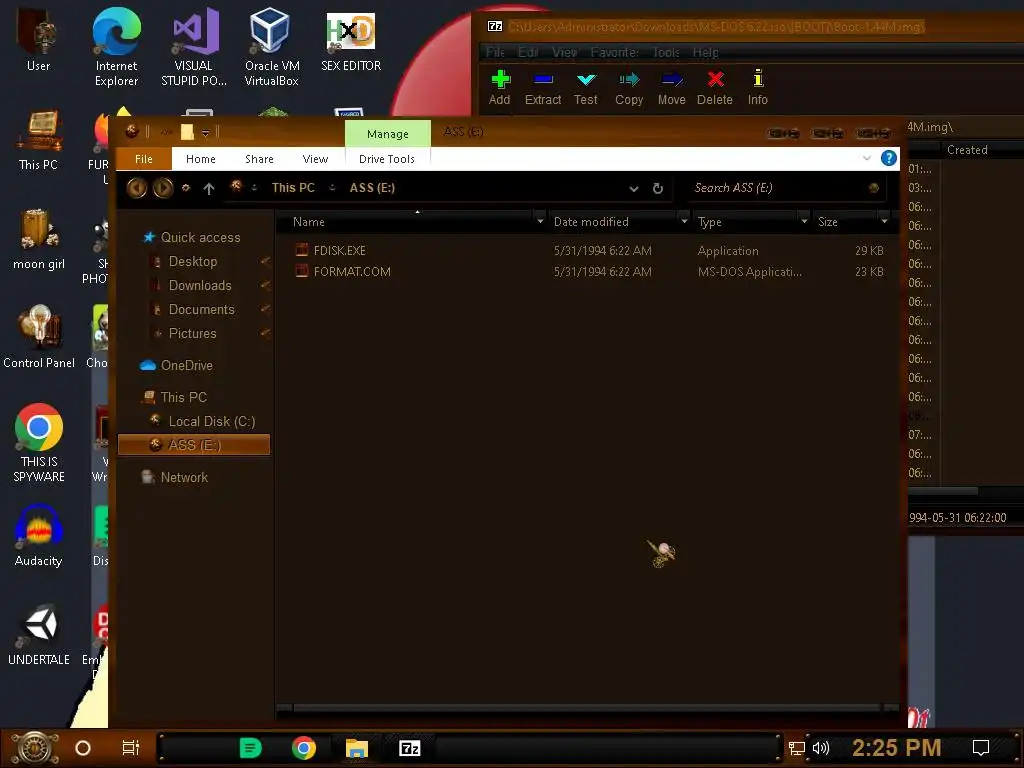Open Chrome from the taskbar
This screenshot has height=768, width=1024.
[x=304, y=748]
